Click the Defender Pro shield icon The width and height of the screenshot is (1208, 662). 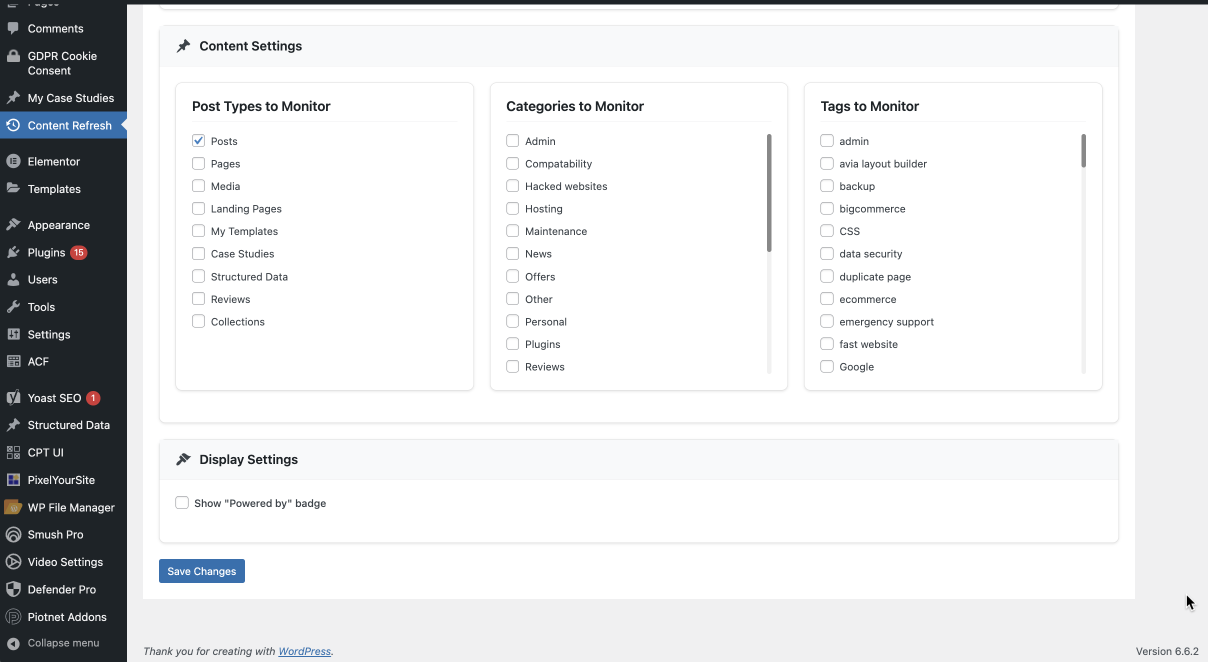13,590
